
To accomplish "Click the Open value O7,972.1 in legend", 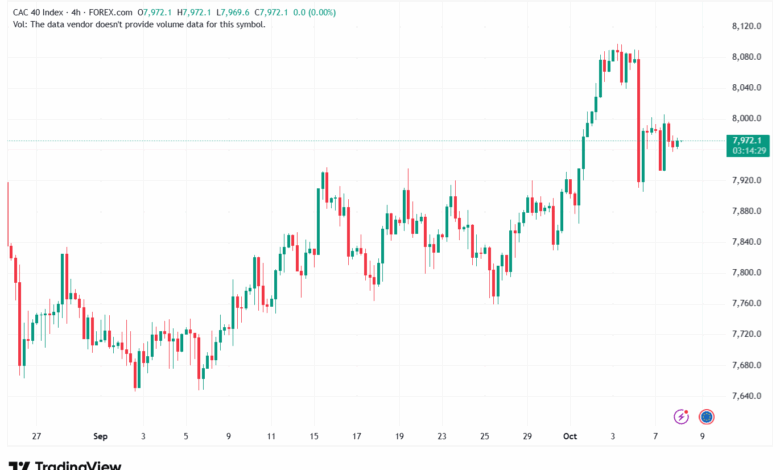I will click(x=160, y=11).
